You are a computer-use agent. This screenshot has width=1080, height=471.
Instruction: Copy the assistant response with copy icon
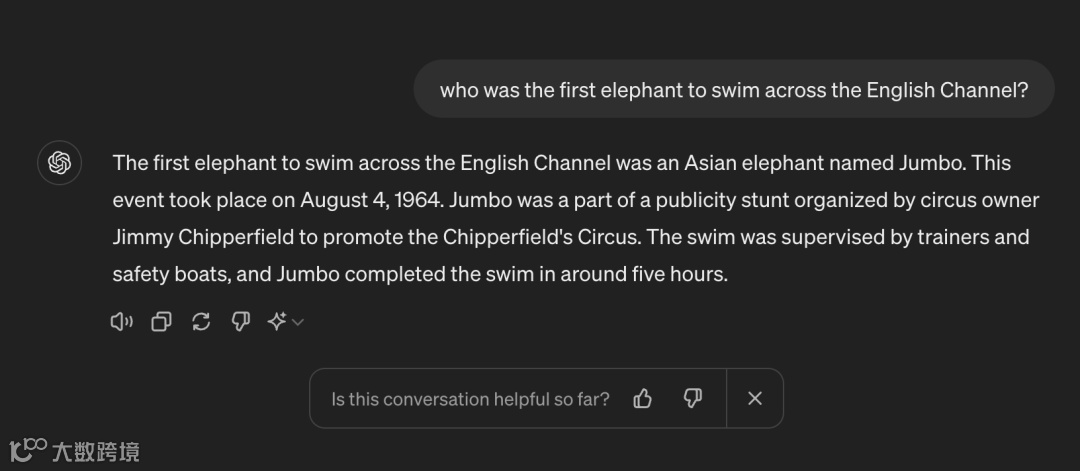pos(161,321)
